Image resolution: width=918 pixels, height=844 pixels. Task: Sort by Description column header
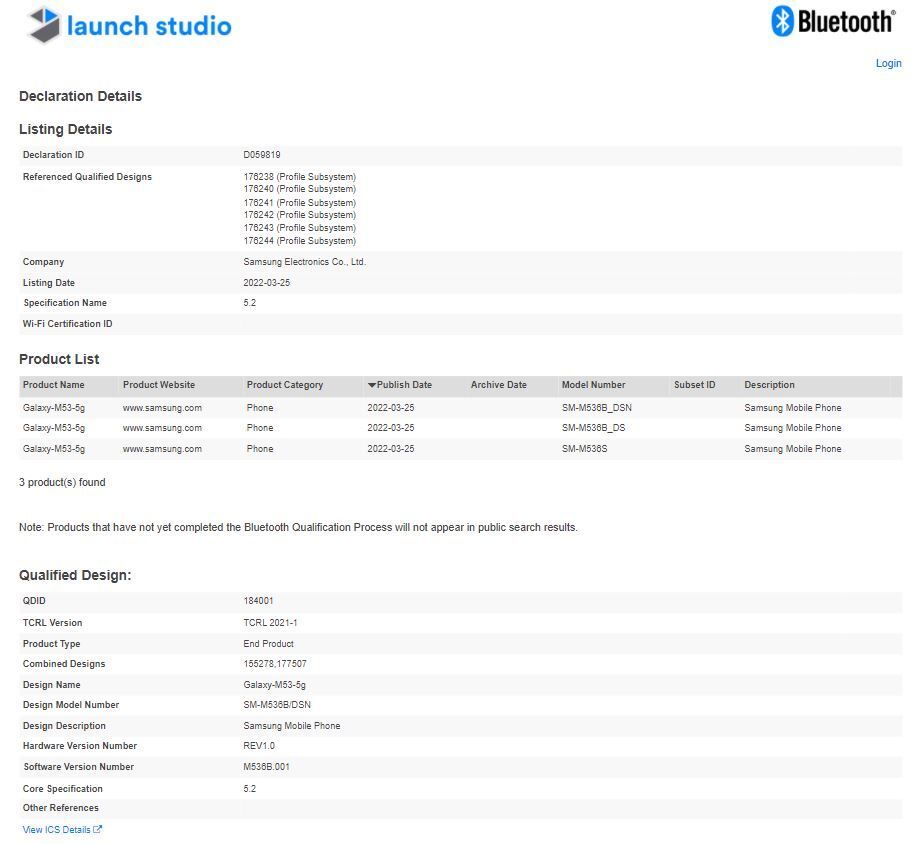pyautogui.click(x=769, y=385)
